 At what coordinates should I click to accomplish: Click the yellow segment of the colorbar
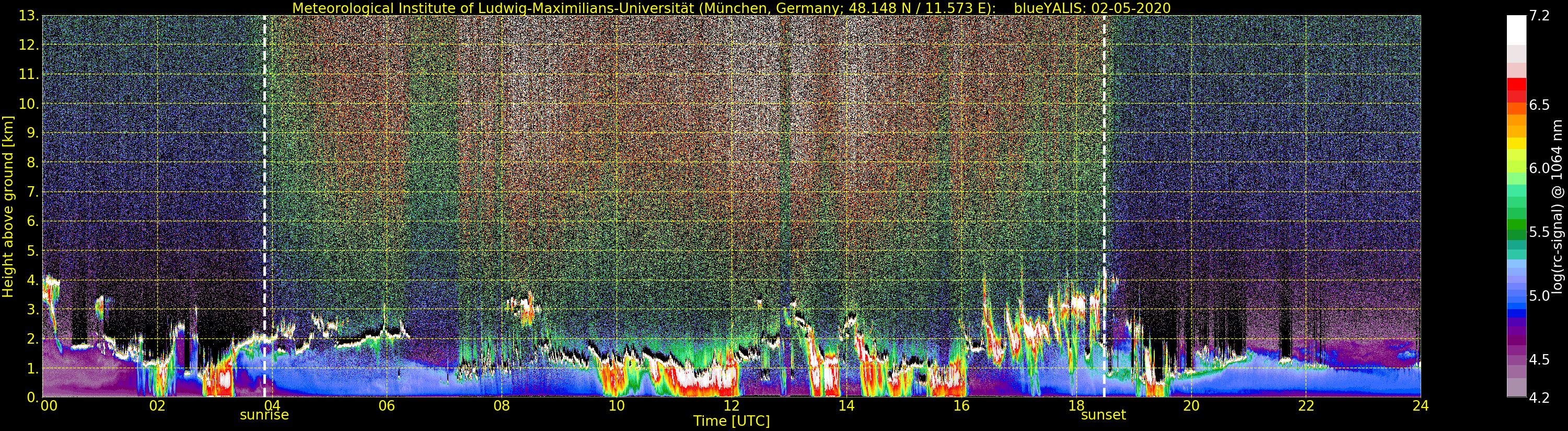(x=1516, y=143)
